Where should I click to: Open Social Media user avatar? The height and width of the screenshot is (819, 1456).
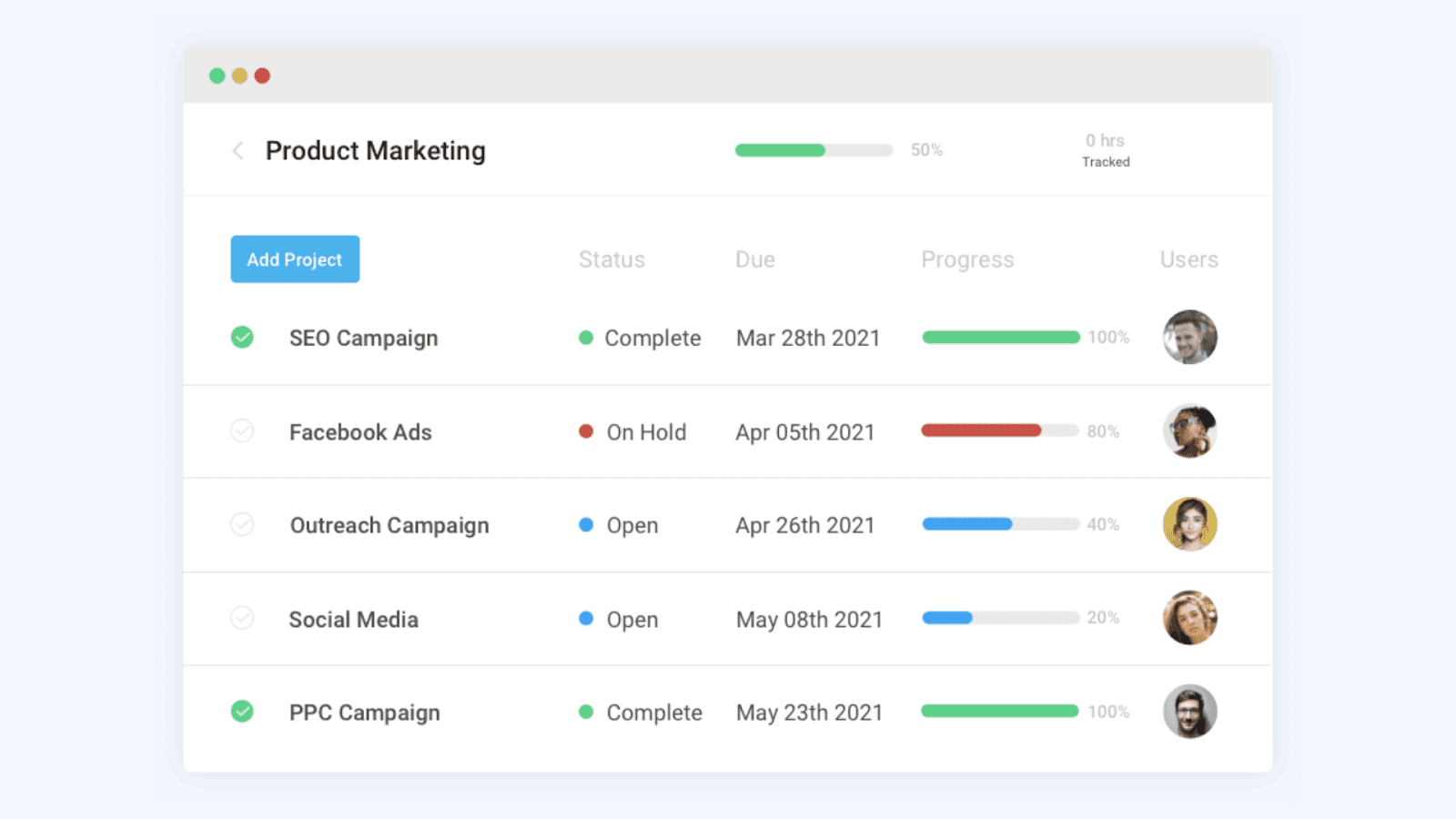click(x=1189, y=618)
